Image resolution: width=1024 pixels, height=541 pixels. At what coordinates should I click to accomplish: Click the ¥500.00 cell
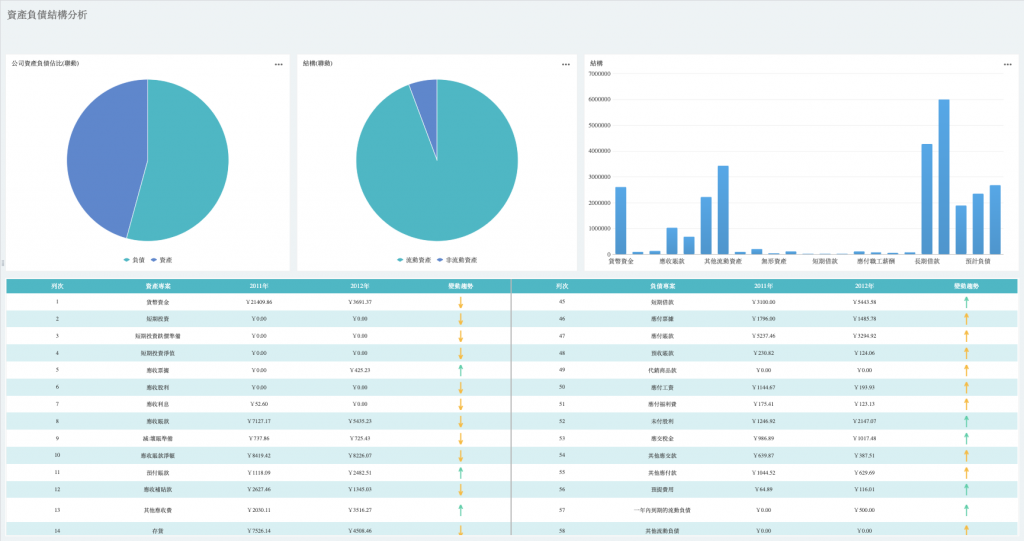(x=864, y=510)
